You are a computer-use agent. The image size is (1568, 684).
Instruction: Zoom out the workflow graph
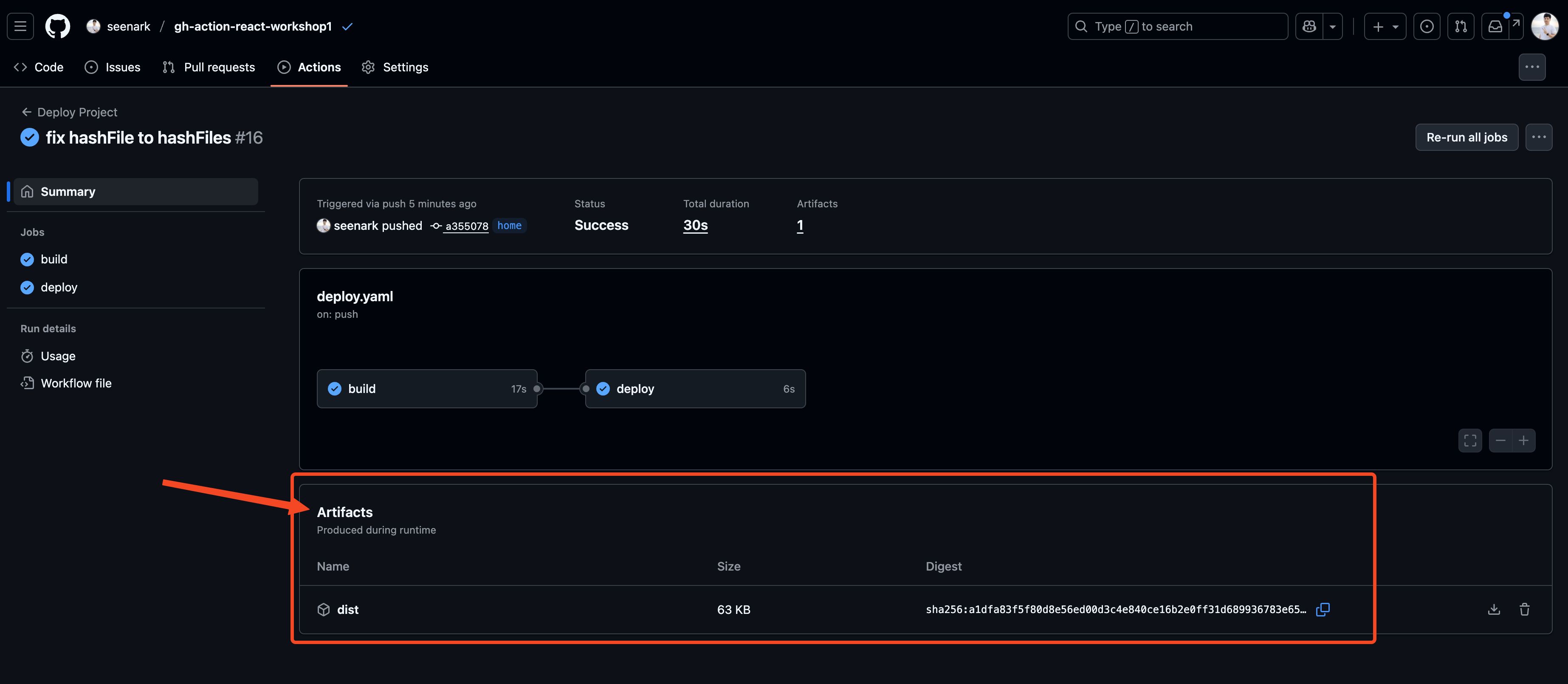pos(1500,441)
